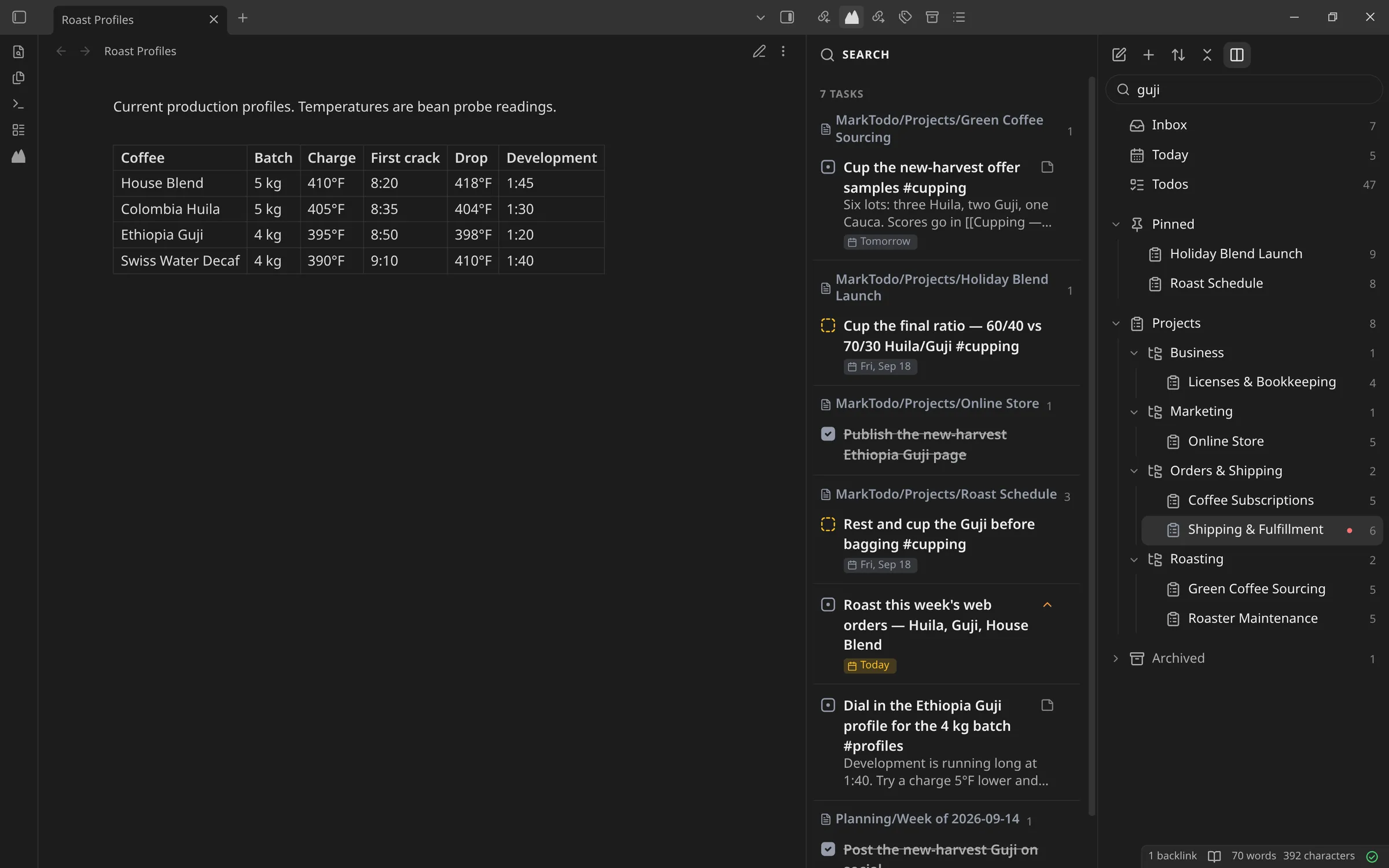Open the archive box panel icon
The width and height of the screenshot is (1389, 868).
click(932, 17)
